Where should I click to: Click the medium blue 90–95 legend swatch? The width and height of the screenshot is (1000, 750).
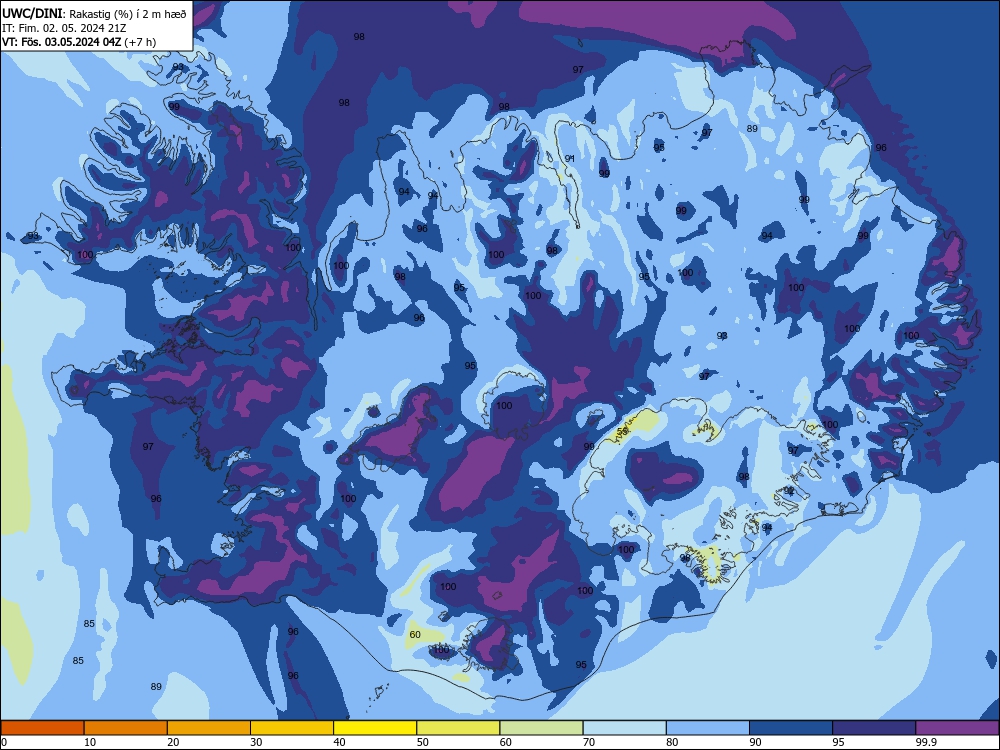pyautogui.click(x=791, y=728)
